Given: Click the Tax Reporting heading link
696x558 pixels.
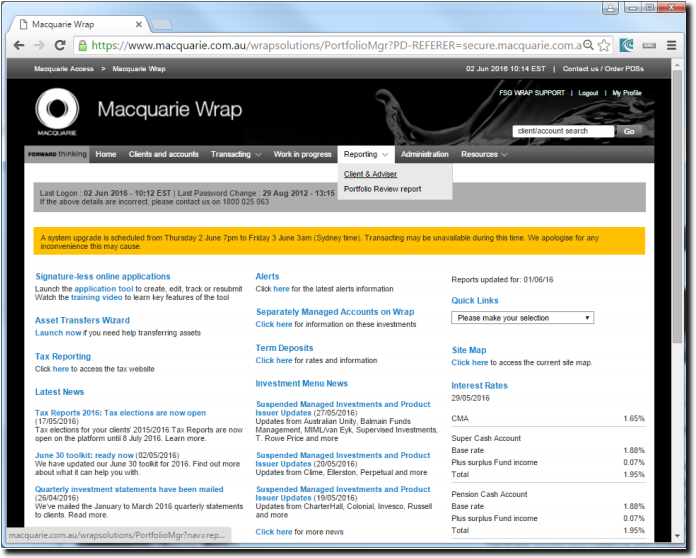Looking at the screenshot, I should pos(63,356).
